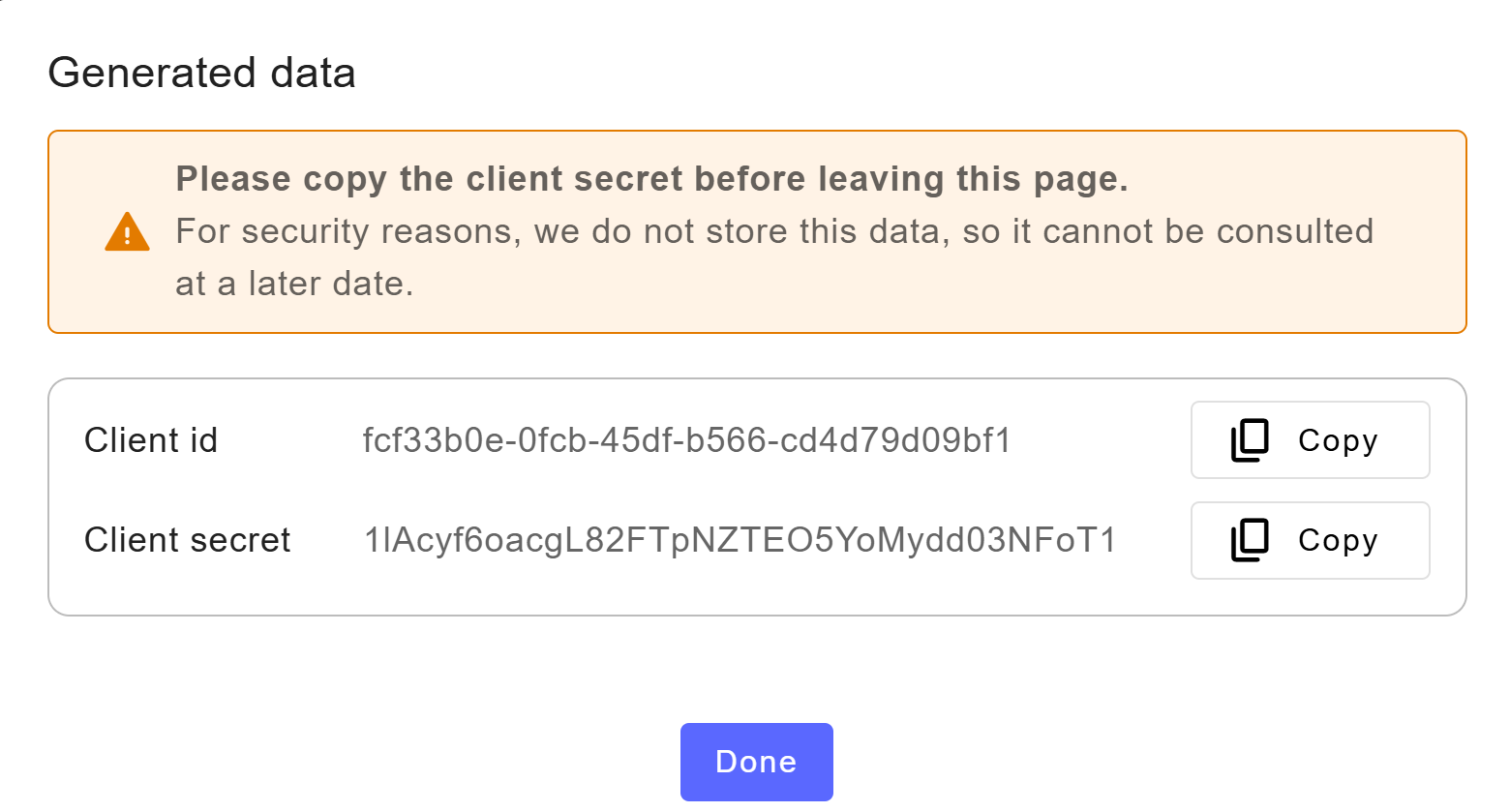Click the copy icon beside the Client secret
Screen dimensions: 1510x812
click(1250, 540)
